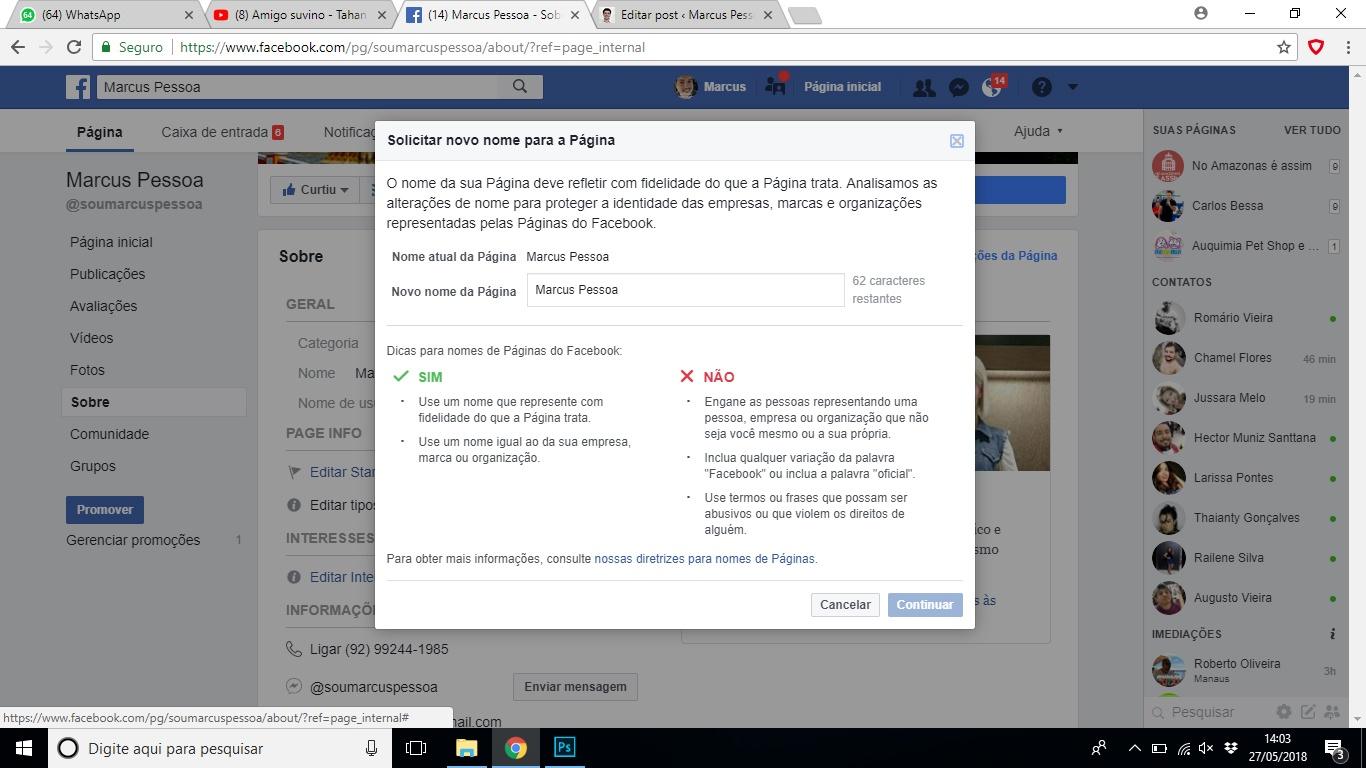Image resolution: width=1366 pixels, height=768 pixels.
Task: Open notifications globe with 14 badge
Action: point(992,87)
